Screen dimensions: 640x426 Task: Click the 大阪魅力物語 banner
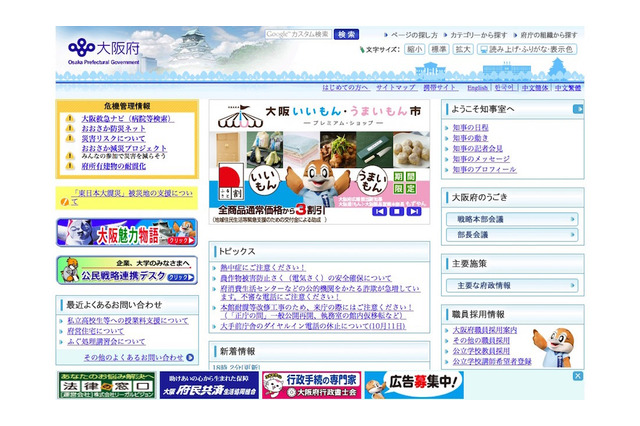[127, 233]
